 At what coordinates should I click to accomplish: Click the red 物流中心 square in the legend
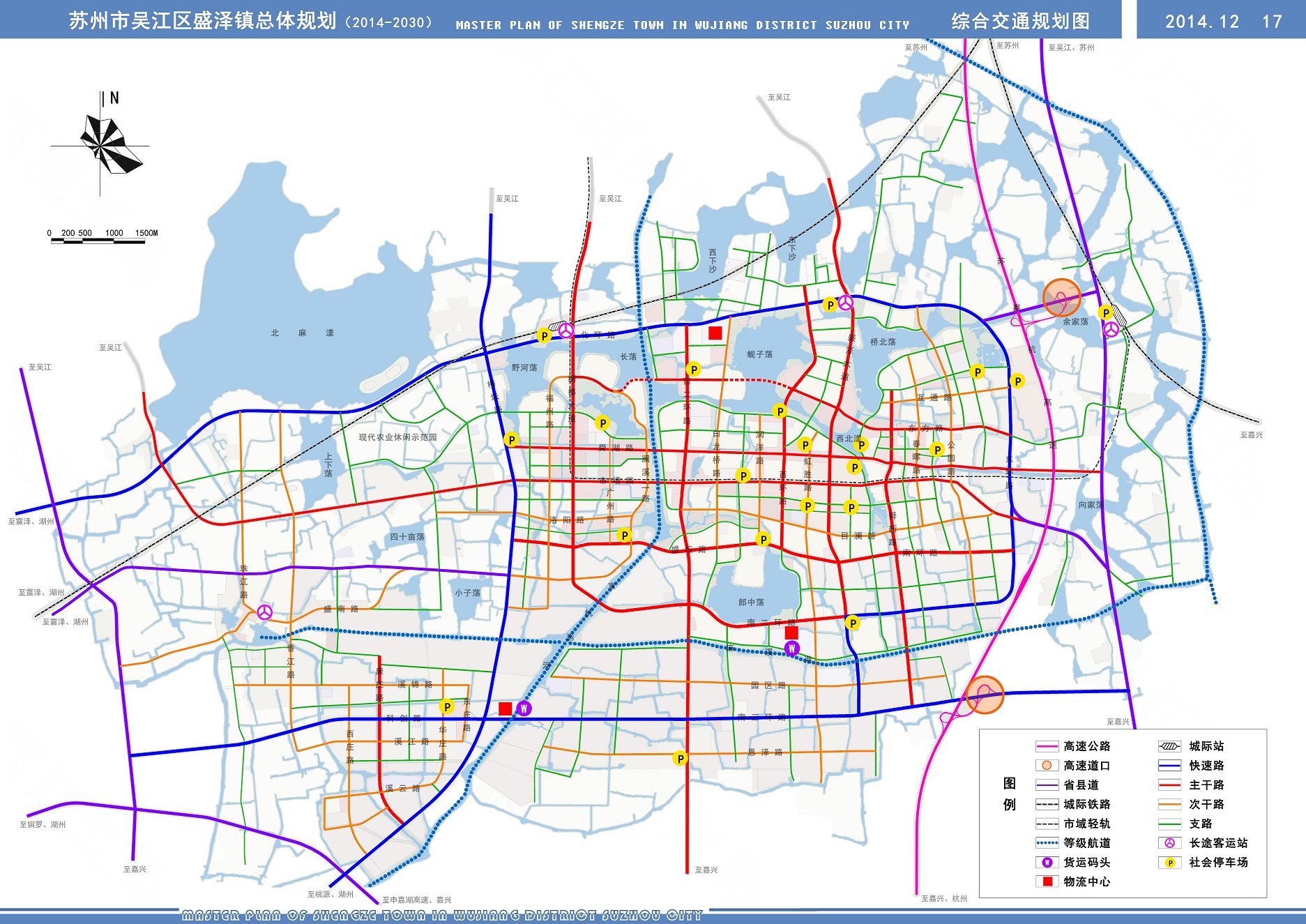tap(1047, 881)
